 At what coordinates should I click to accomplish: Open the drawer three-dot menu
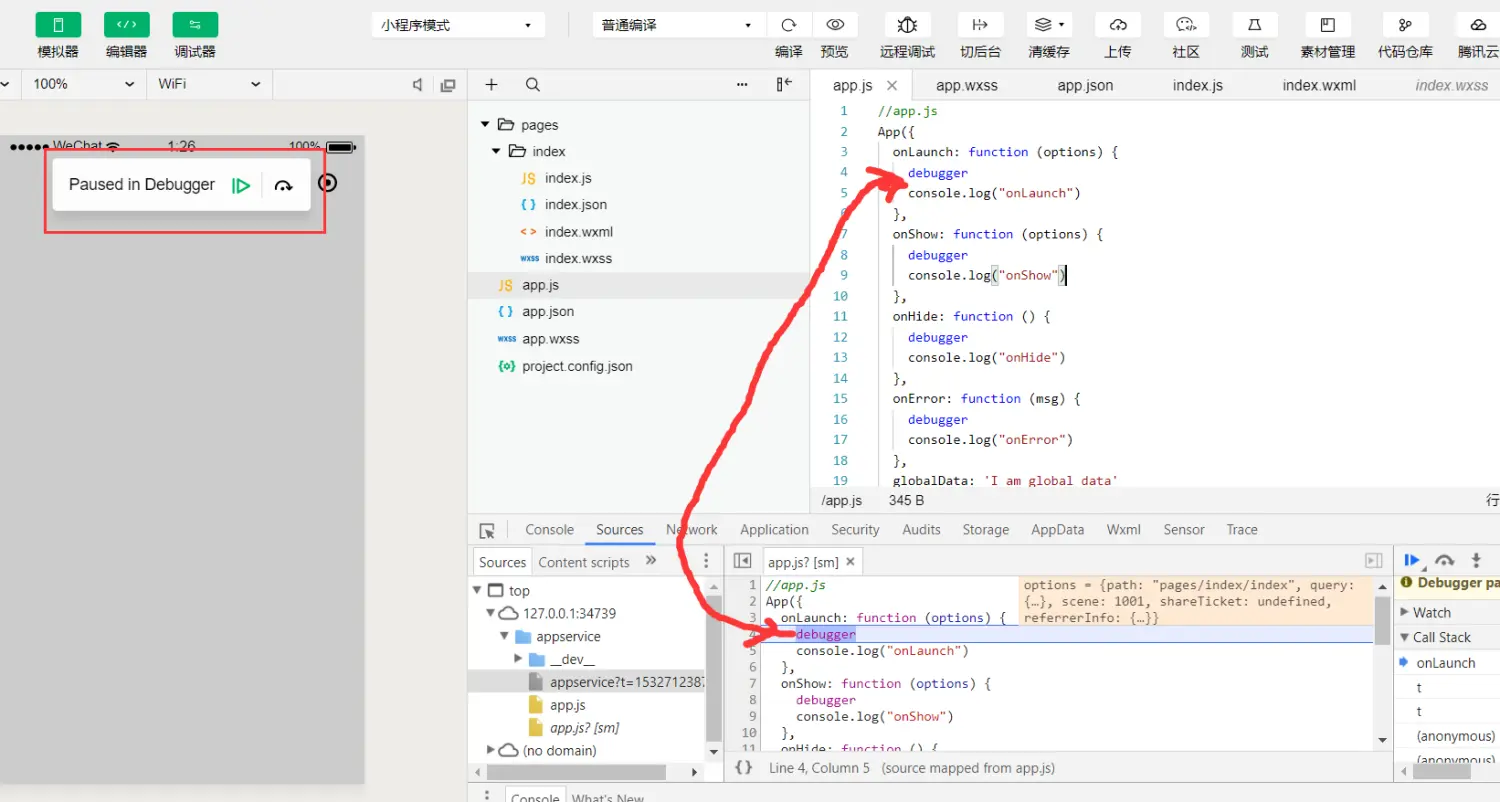click(487, 795)
